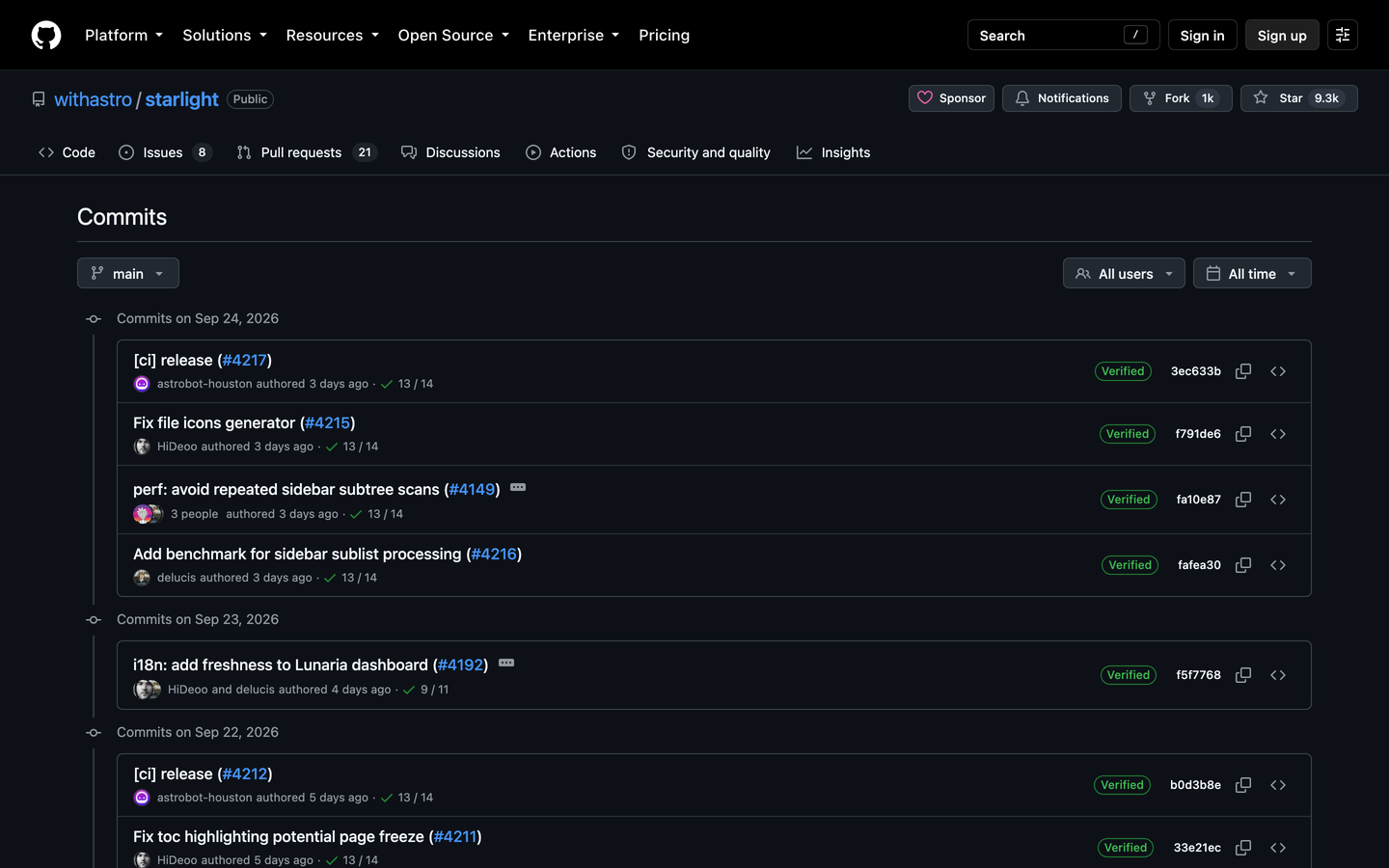Viewport: 1389px width, 868px height.
Task: Go to the Pricing page
Action: coord(664,35)
